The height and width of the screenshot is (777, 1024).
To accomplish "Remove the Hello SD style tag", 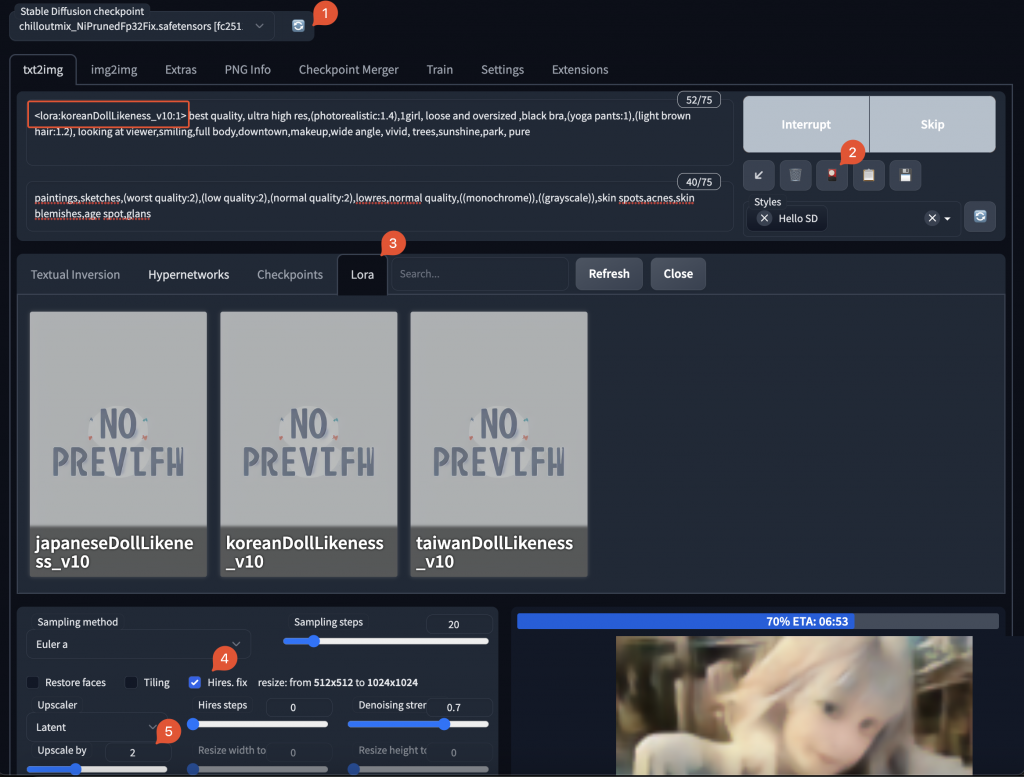I will [765, 219].
